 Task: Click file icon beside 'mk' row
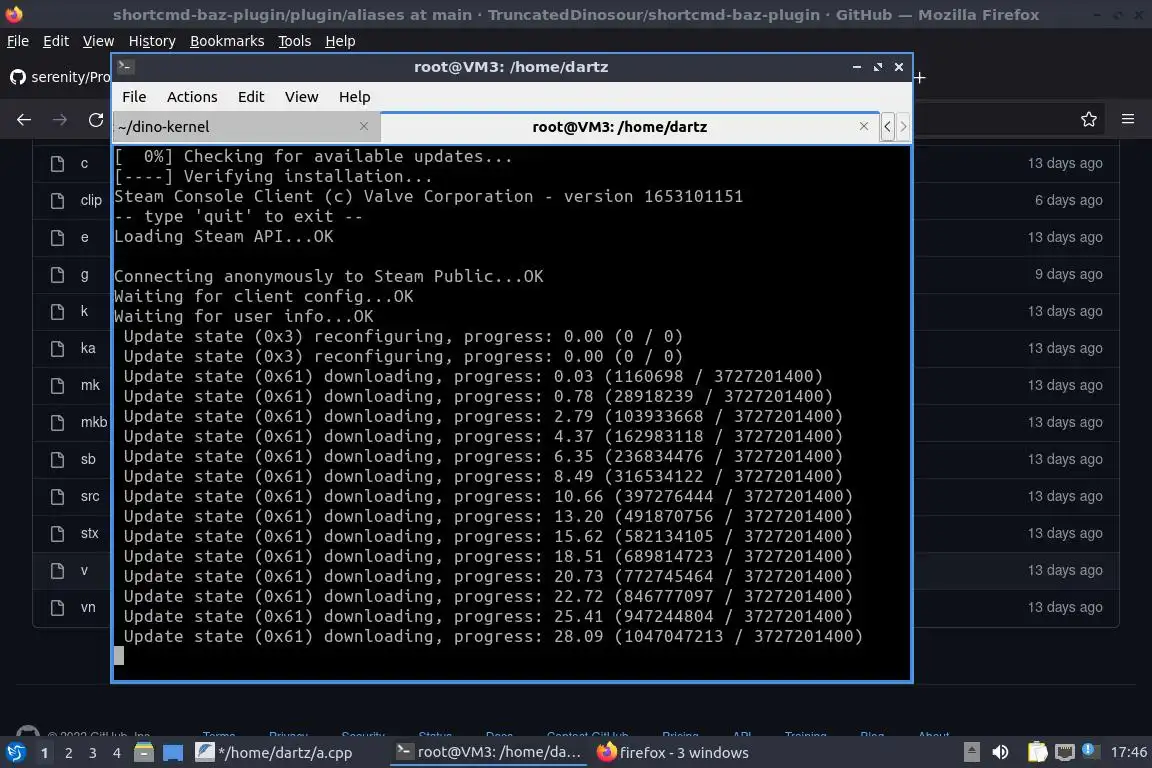tap(57, 385)
